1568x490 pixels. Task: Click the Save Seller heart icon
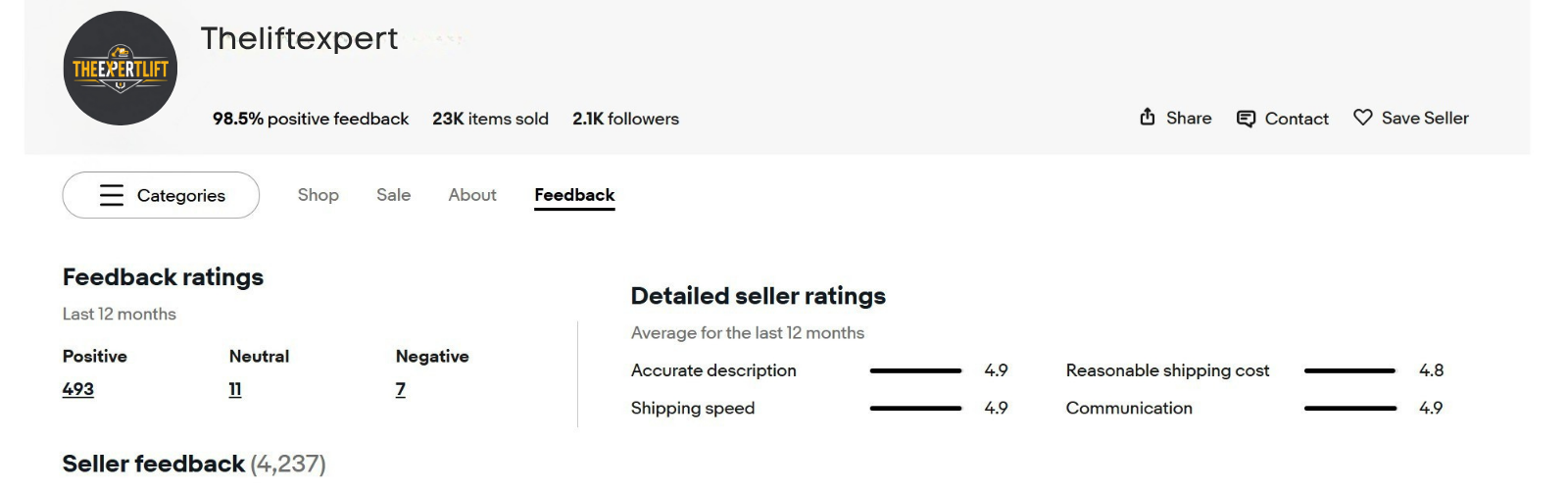click(x=1362, y=118)
